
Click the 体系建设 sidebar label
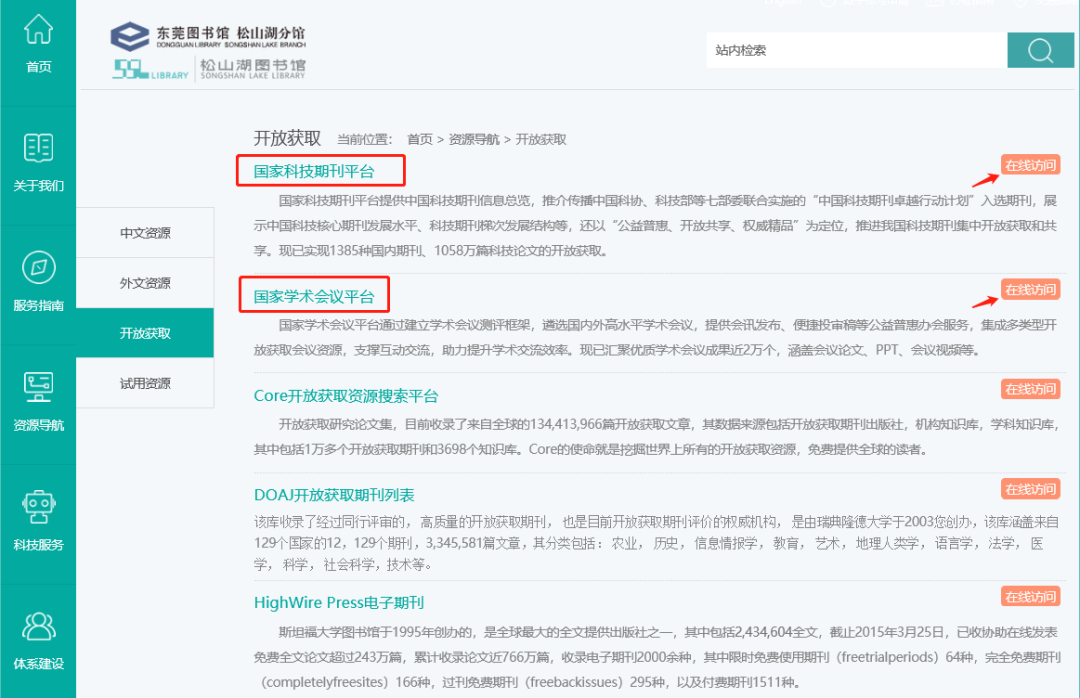coord(39,664)
